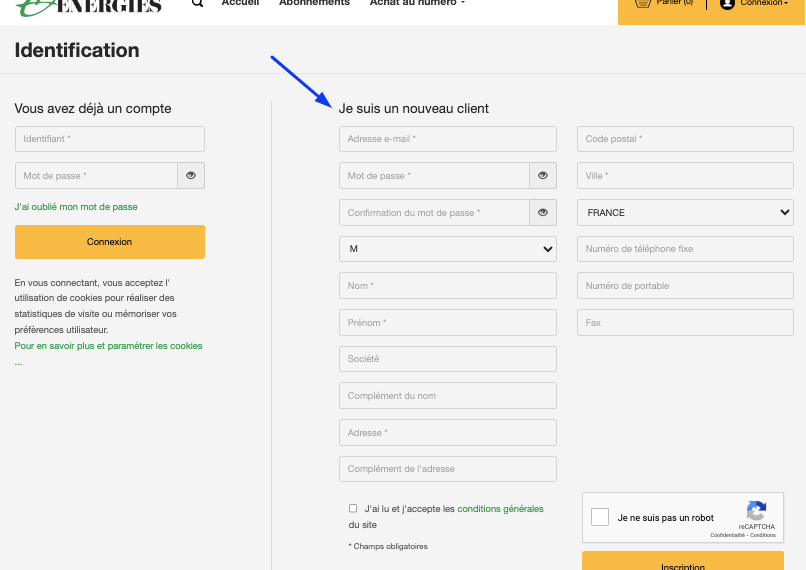
Task: Open the civility dropdown showing M
Action: [x=448, y=249]
